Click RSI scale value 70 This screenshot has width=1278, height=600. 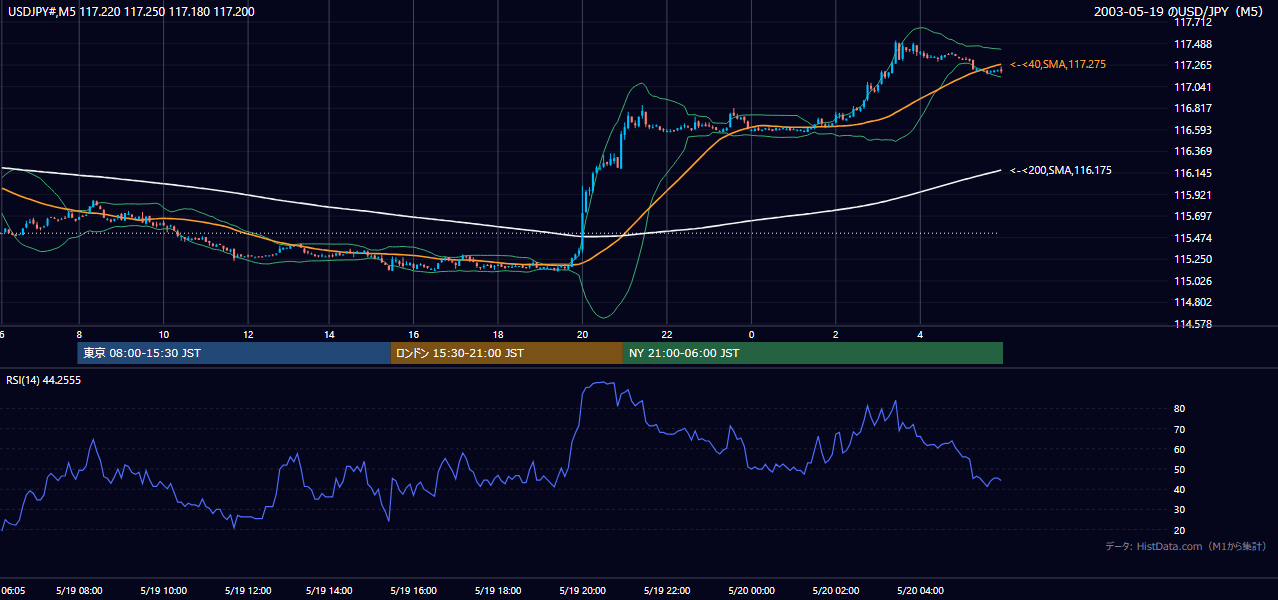[1180, 429]
